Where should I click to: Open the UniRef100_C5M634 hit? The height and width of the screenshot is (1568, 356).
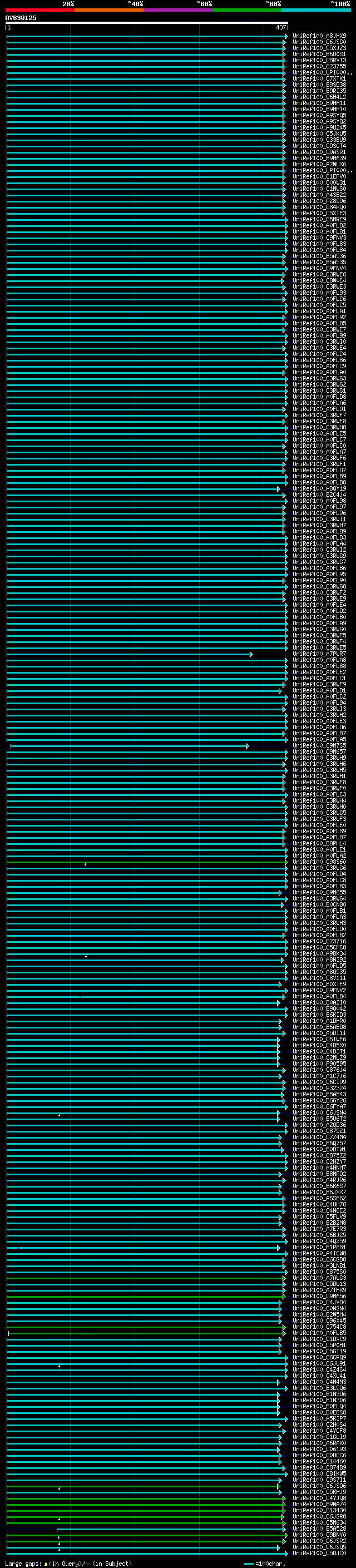(319, 1522)
